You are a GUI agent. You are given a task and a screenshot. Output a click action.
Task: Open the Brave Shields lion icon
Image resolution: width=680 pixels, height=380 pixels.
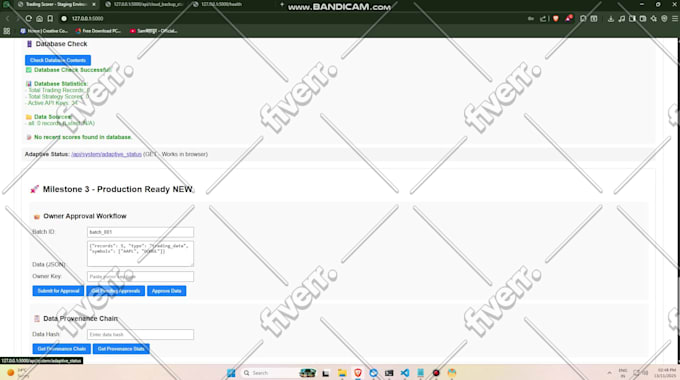(x=556, y=19)
